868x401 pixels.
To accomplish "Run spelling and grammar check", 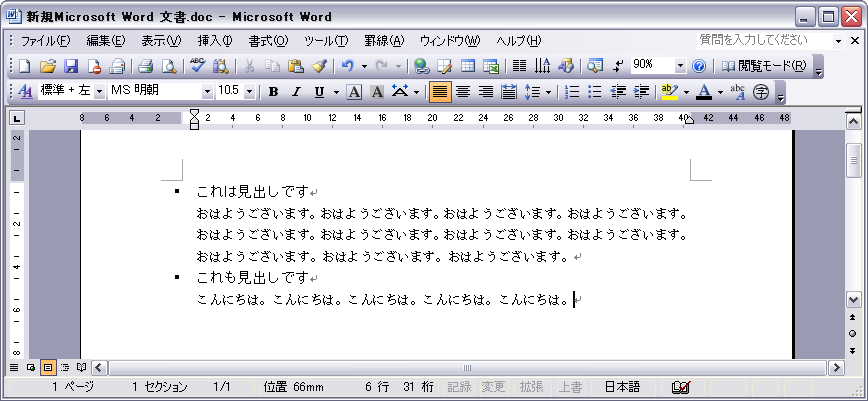I will pos(198,66).
